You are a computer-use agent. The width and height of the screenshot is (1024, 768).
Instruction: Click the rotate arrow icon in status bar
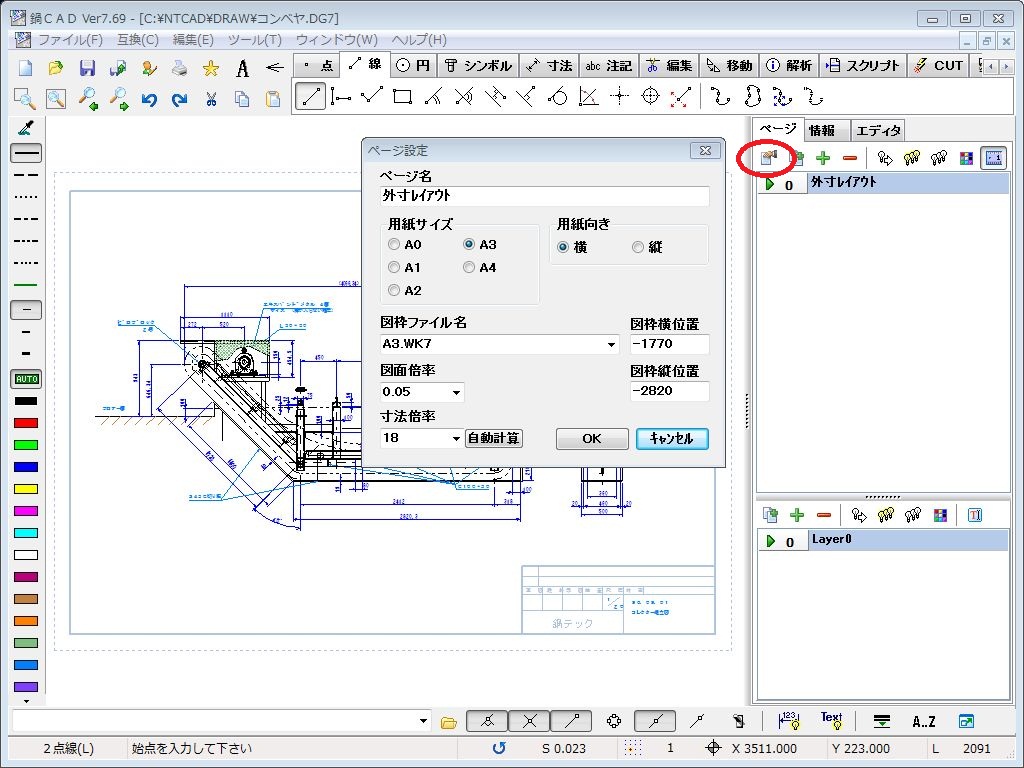(499, 748)
